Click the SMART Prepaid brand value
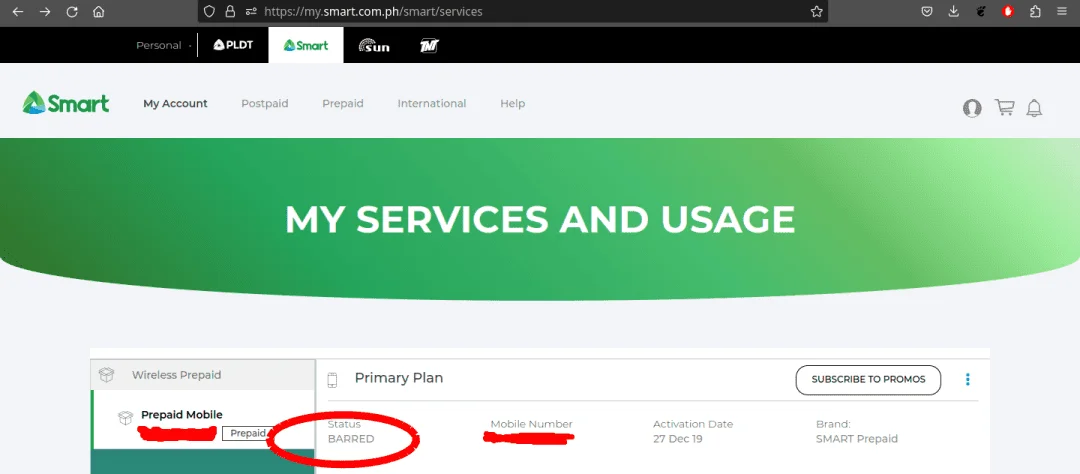Viewport: 1080px width, 474px height. click(x=857, y=439)
